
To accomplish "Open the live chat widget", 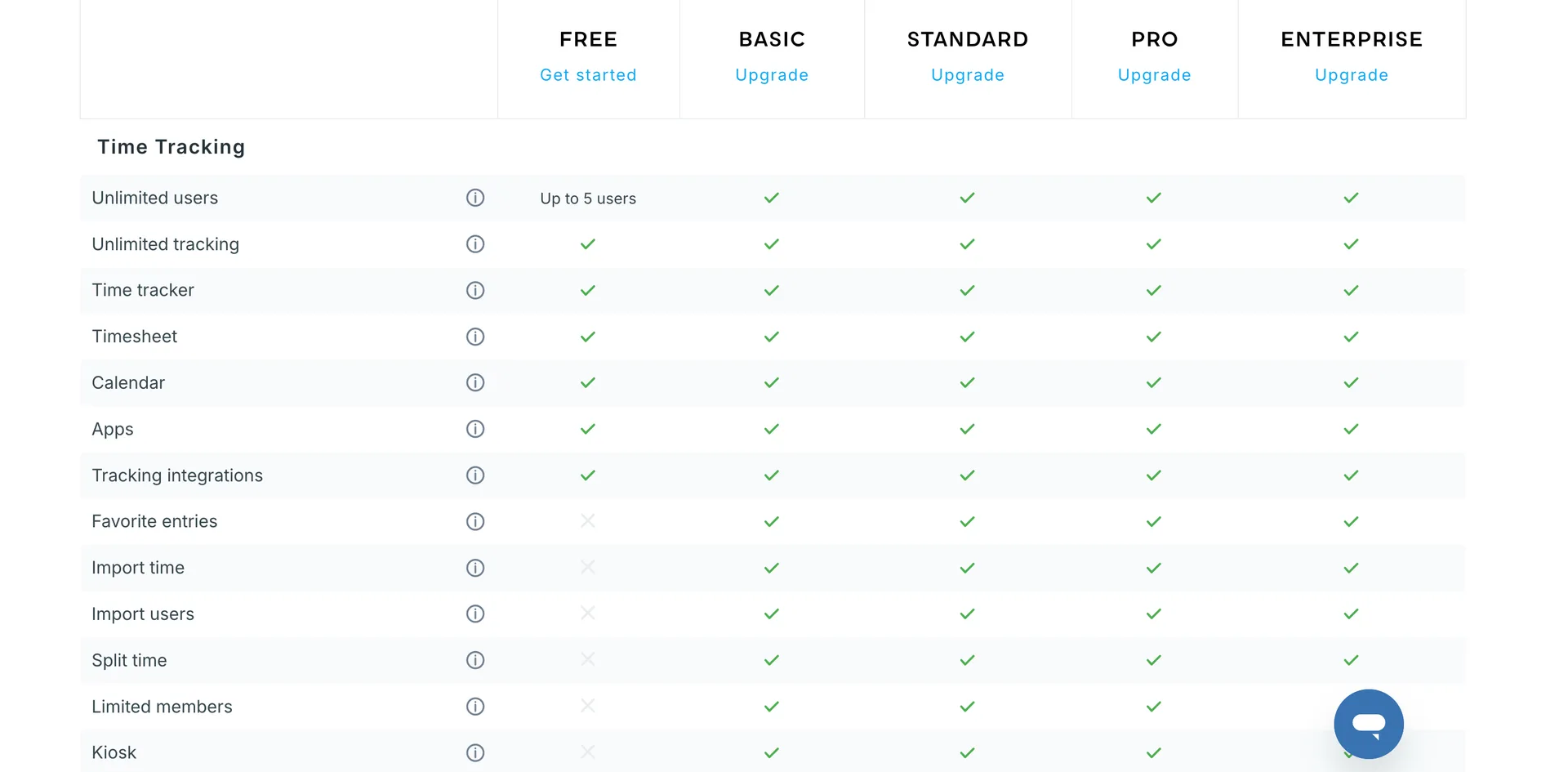I will pyautogui.click(x=1369, y=724).
